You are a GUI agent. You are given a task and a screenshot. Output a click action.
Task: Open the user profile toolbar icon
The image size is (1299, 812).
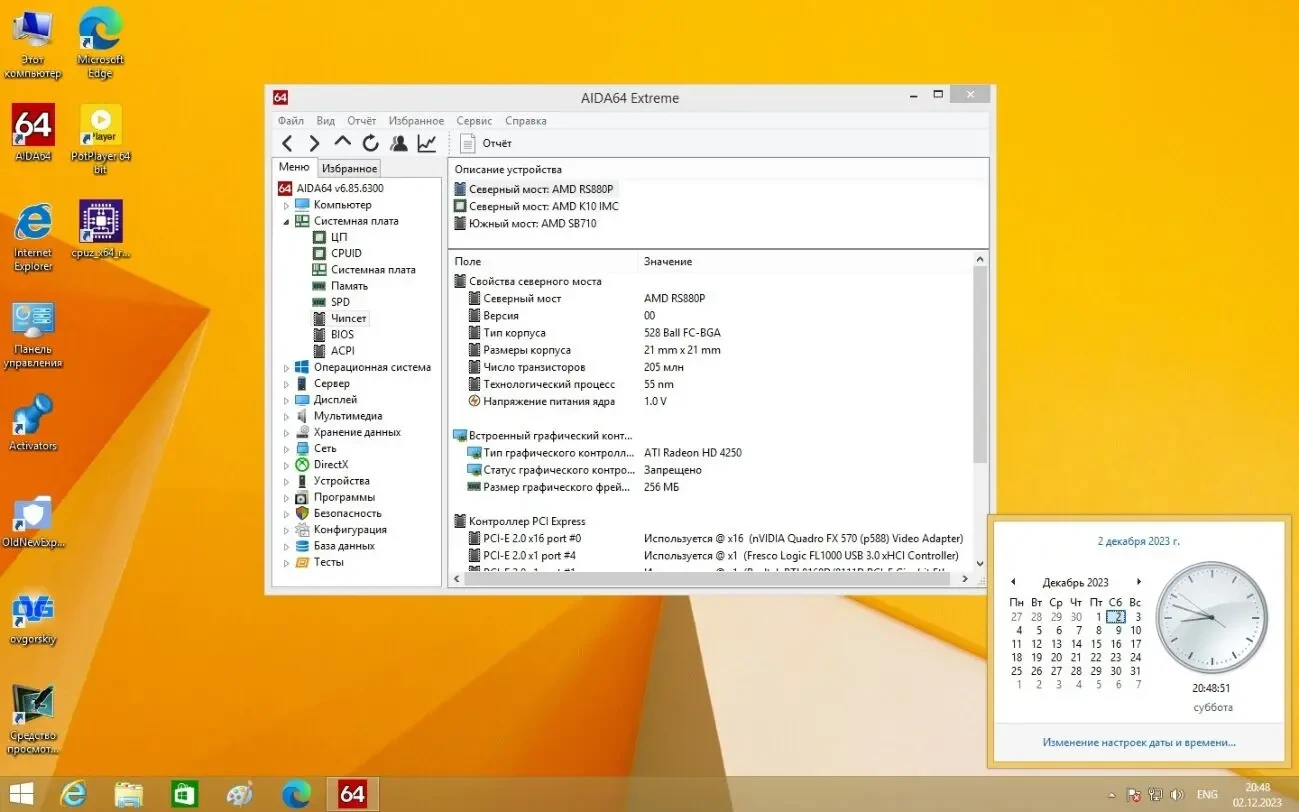point(398,143)
